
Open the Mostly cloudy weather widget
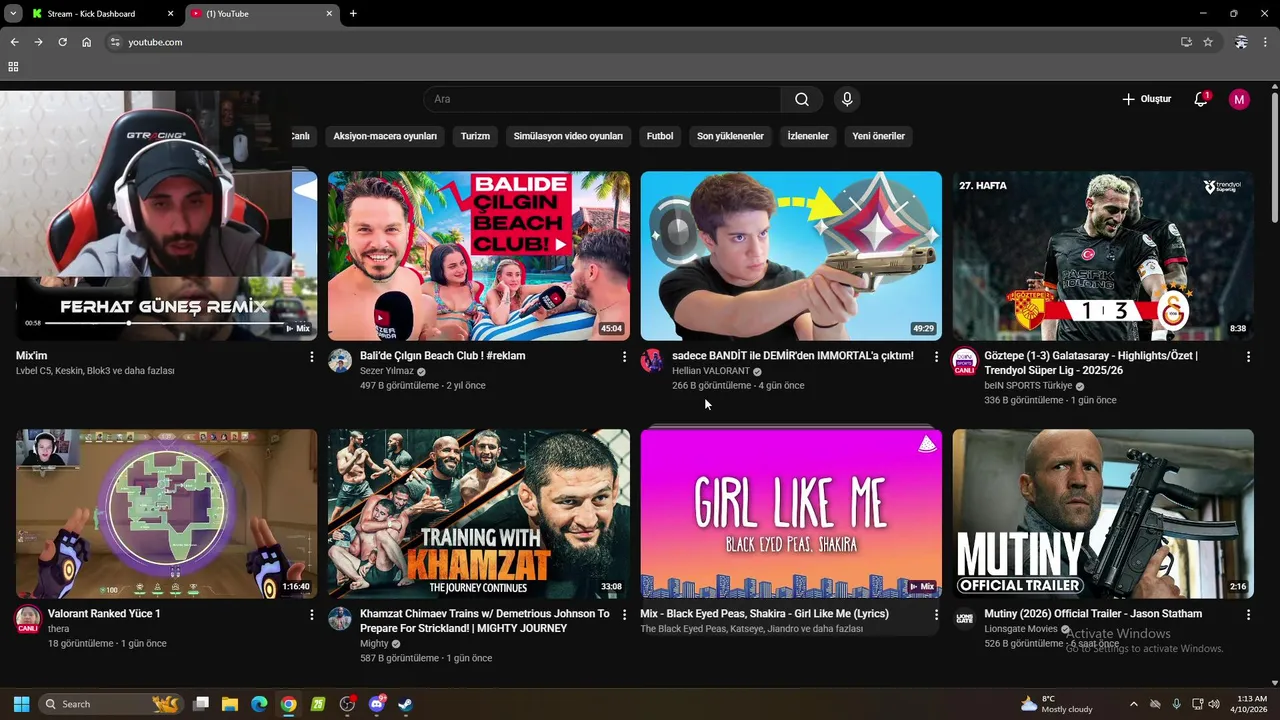tap(1057, 704)
